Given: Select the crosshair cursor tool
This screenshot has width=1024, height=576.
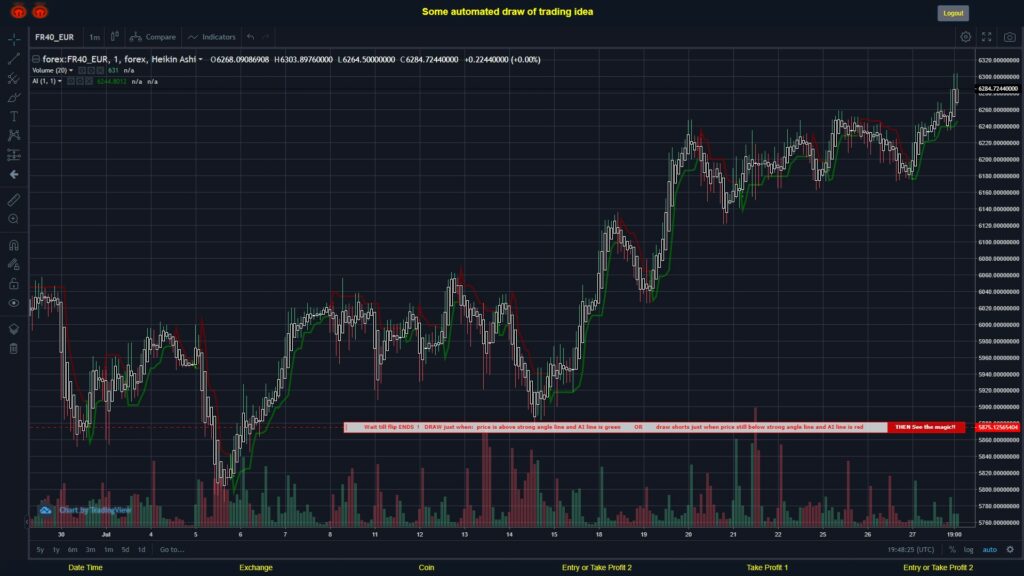Looking at the screenshot, I should 14,39.
